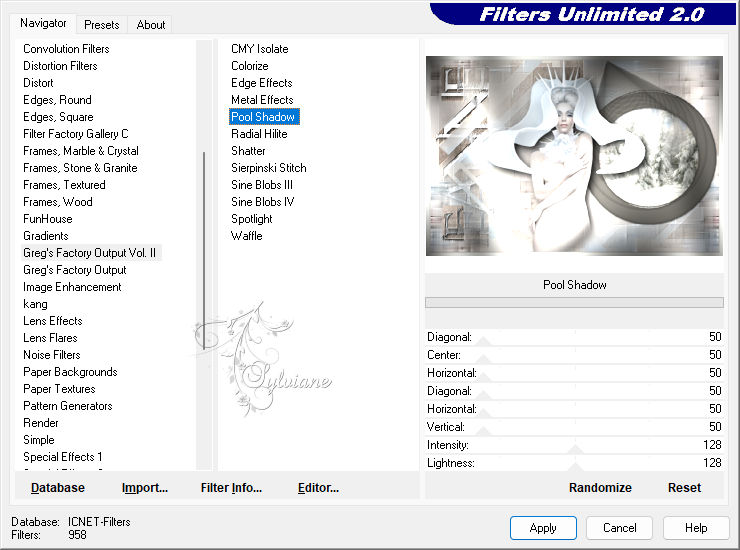Choose Sine Blobs III filter
The width and height of the screenshot is (740, 550).
[262, 185]
